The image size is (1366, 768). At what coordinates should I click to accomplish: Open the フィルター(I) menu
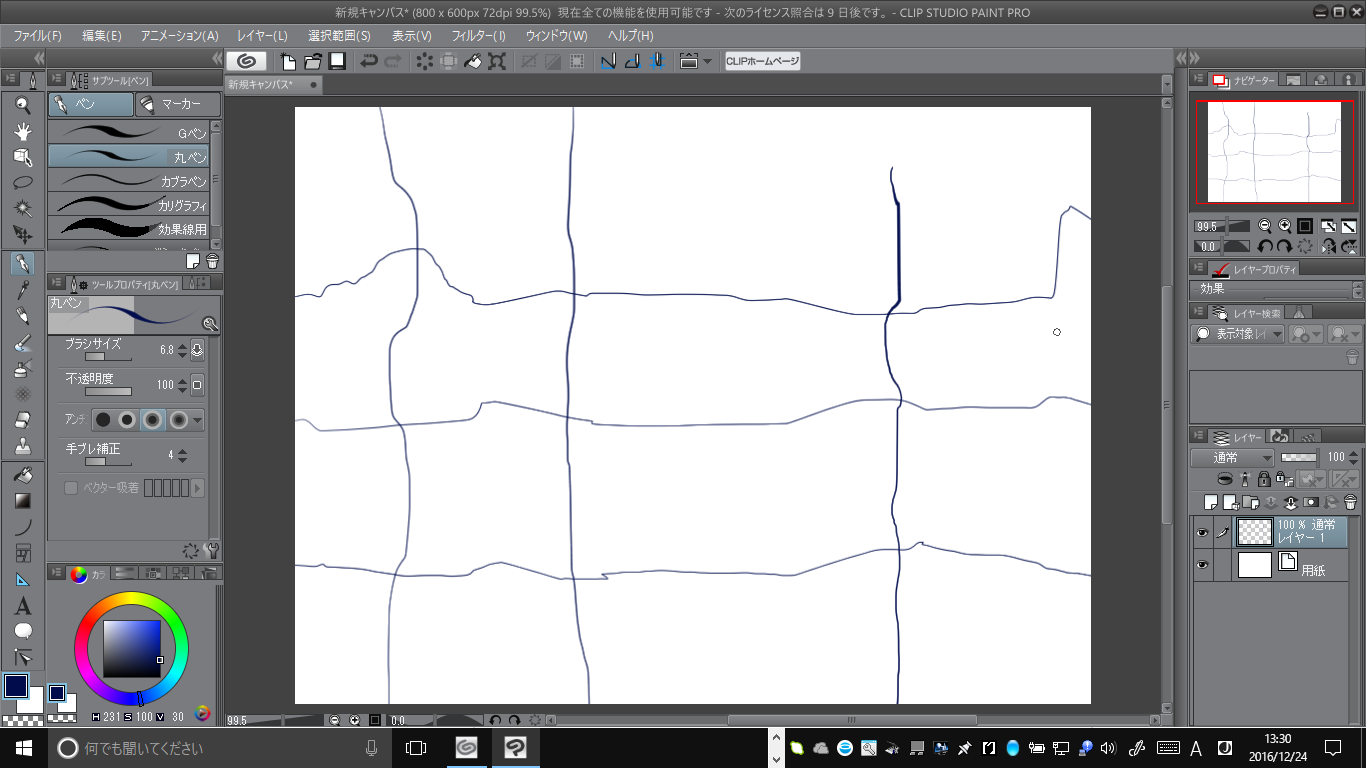(x=478, y=35)
